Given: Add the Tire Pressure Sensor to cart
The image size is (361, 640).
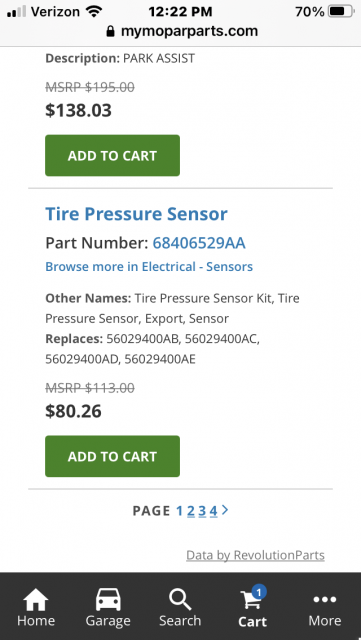Looking at the screenshot, I should tap(112, 456).
